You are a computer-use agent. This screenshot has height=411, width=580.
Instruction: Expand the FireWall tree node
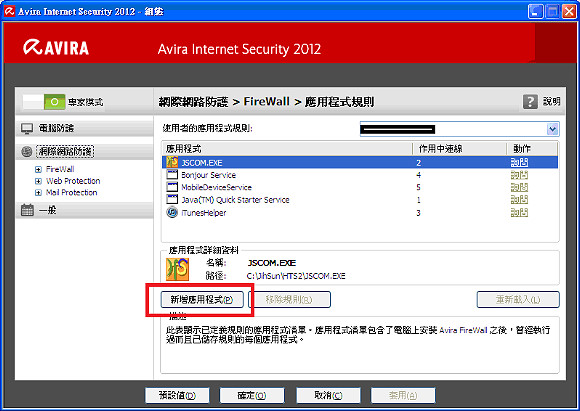38,169
